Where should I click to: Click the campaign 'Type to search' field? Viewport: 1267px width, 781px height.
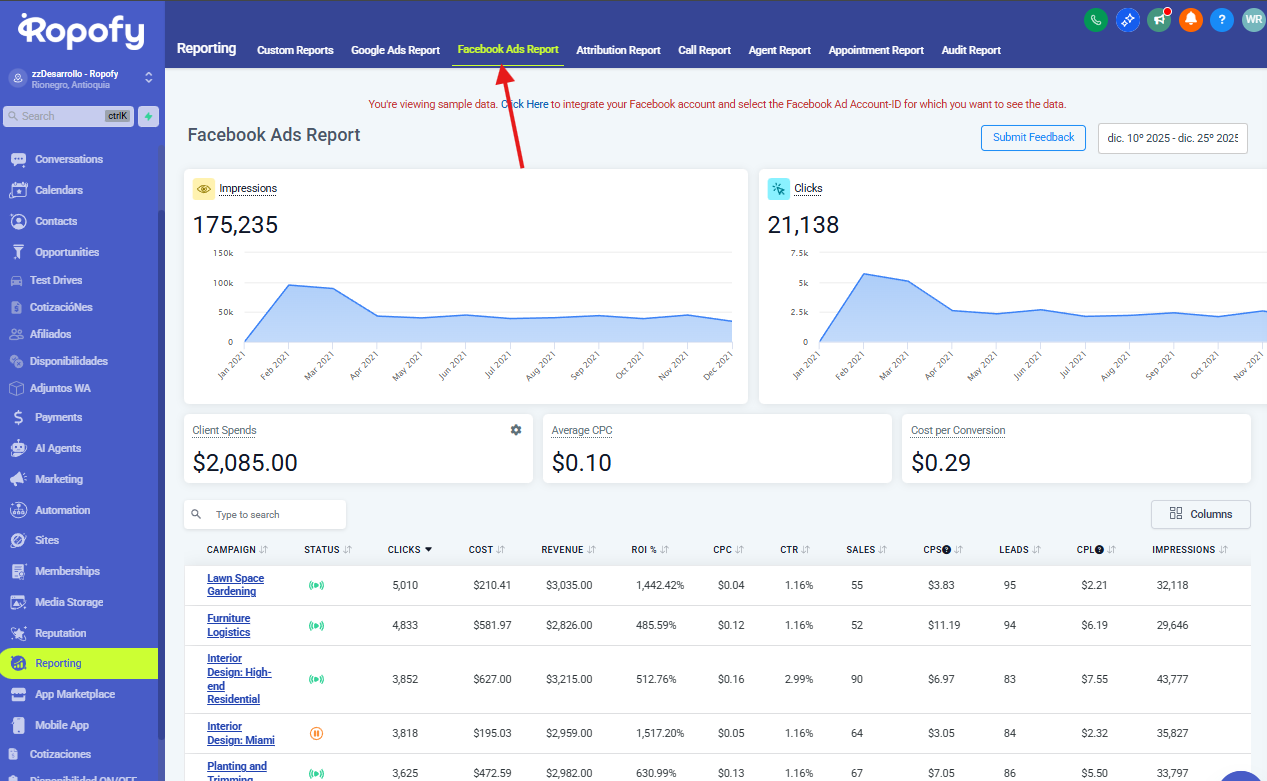click(x=275, y=515)
